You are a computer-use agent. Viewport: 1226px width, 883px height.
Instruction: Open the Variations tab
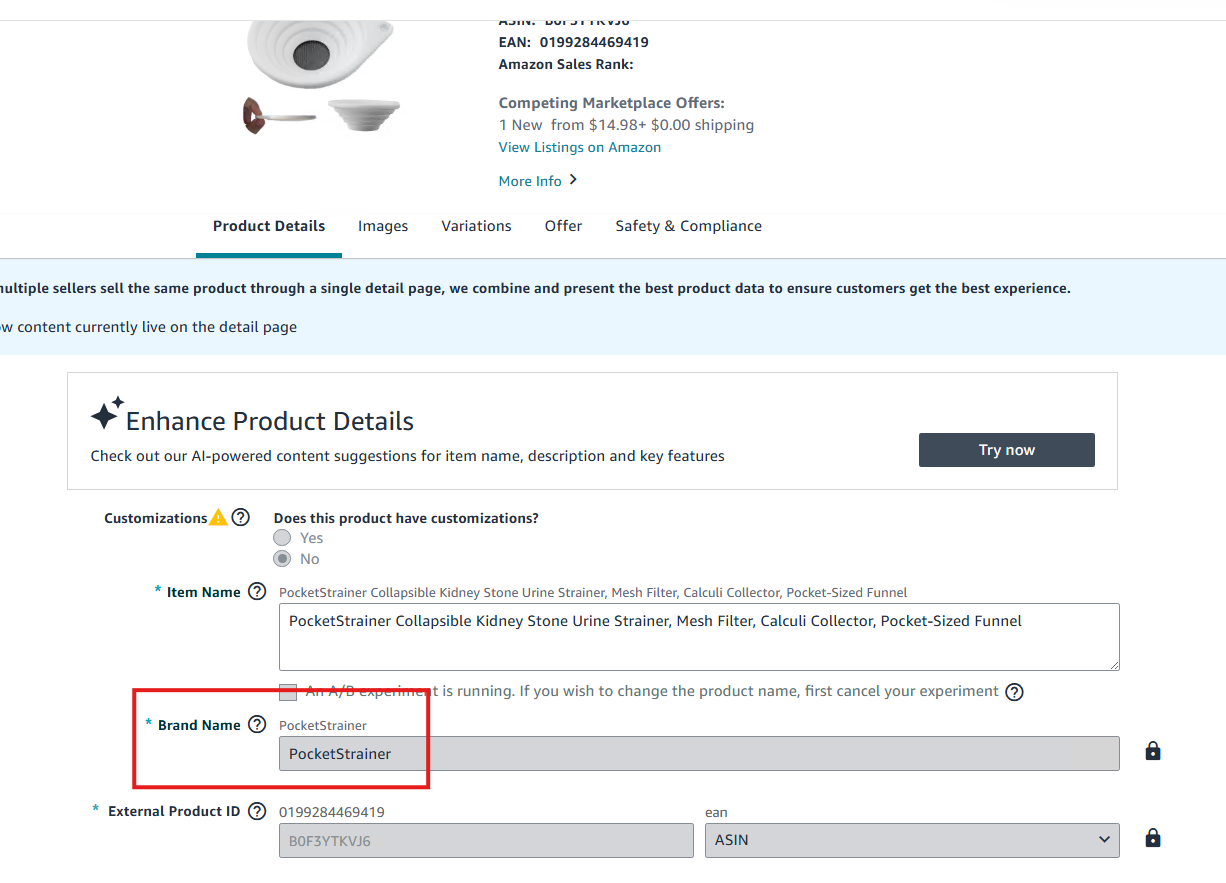click(x=476, y=226)
